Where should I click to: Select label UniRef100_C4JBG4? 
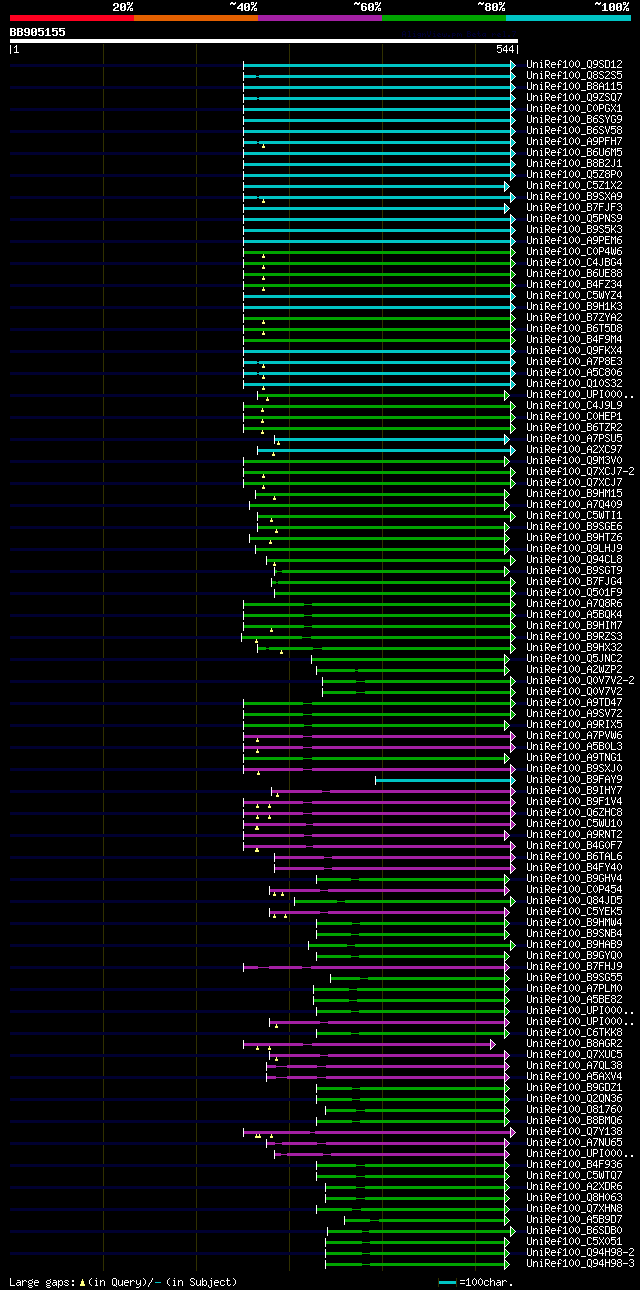(x=574, y=263)
